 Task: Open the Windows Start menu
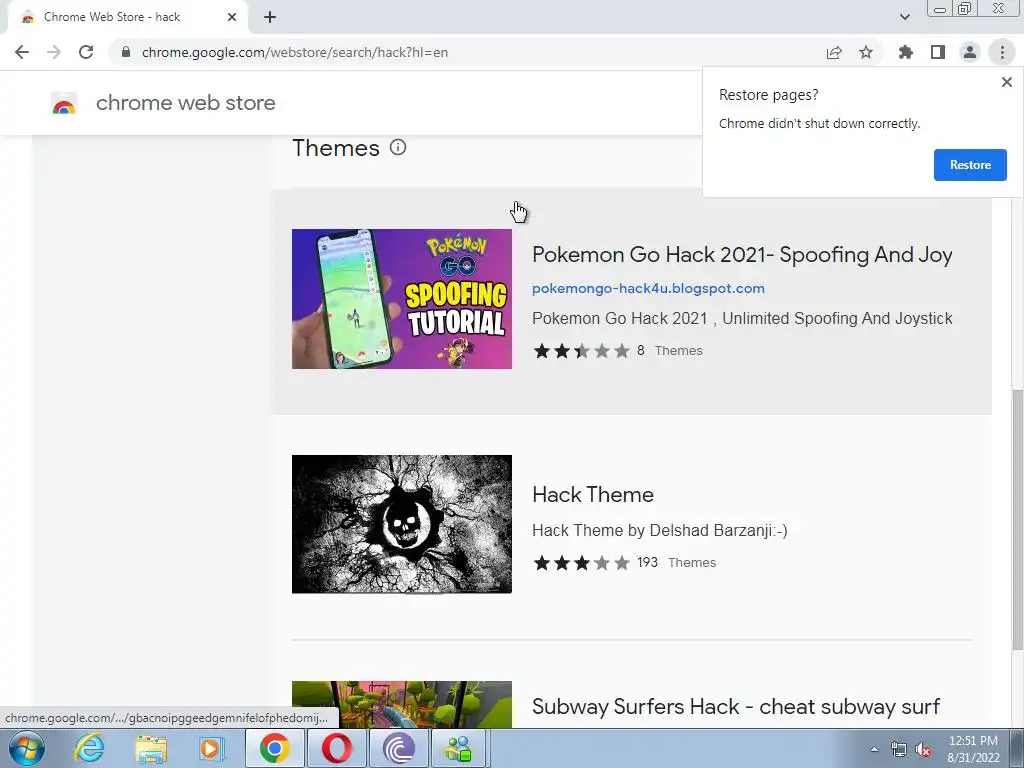click(x=26, y=748)
